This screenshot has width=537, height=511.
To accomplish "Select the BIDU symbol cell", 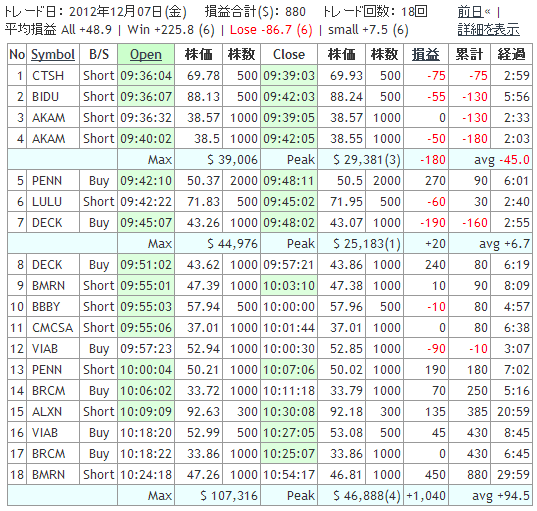I will pos(46,97).
